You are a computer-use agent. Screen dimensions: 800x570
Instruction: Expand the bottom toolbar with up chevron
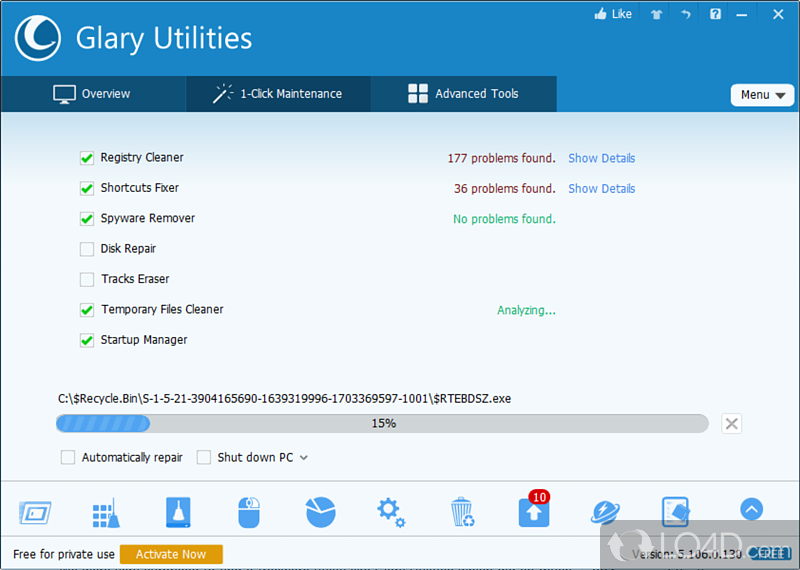pyautogui.click(x=751, y=509)
